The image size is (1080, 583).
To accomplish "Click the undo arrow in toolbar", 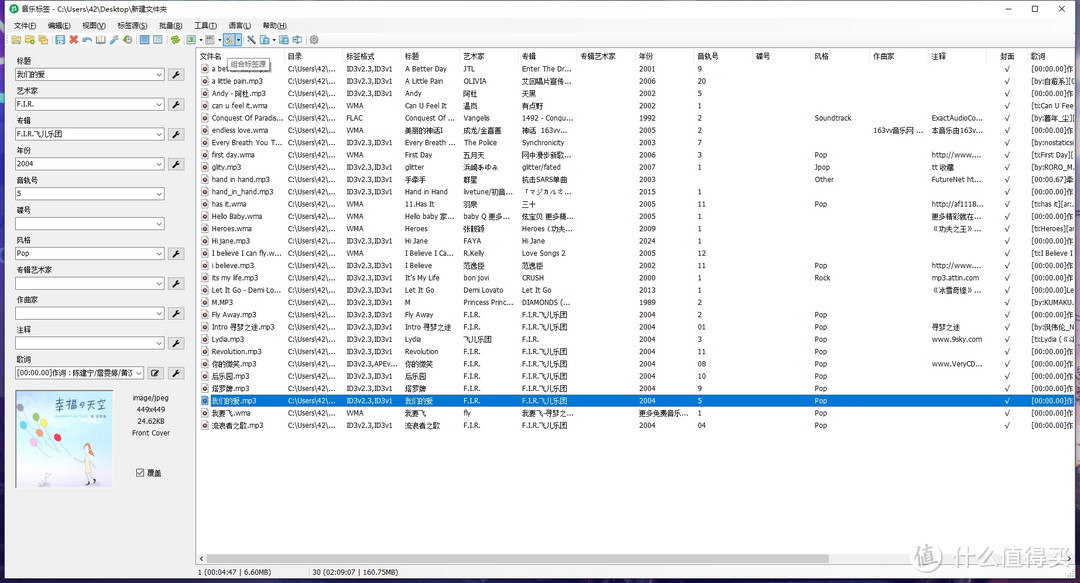I will [87, 40].
